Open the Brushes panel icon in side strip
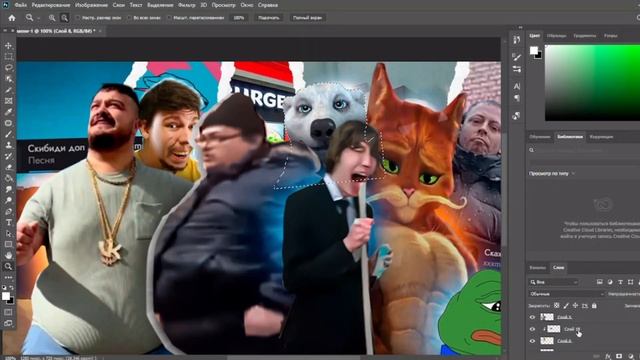 click(x=517, y=57)
